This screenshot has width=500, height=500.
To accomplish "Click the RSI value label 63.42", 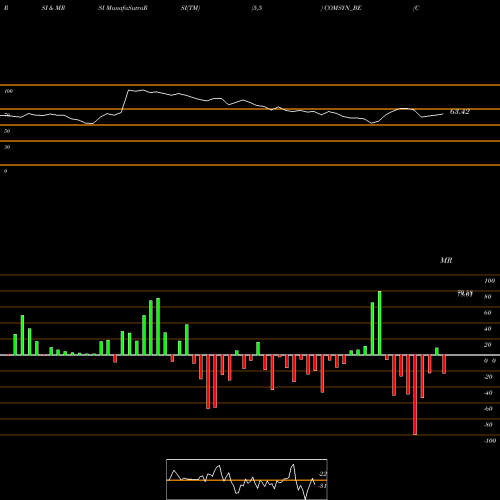I will click(460, 112).
